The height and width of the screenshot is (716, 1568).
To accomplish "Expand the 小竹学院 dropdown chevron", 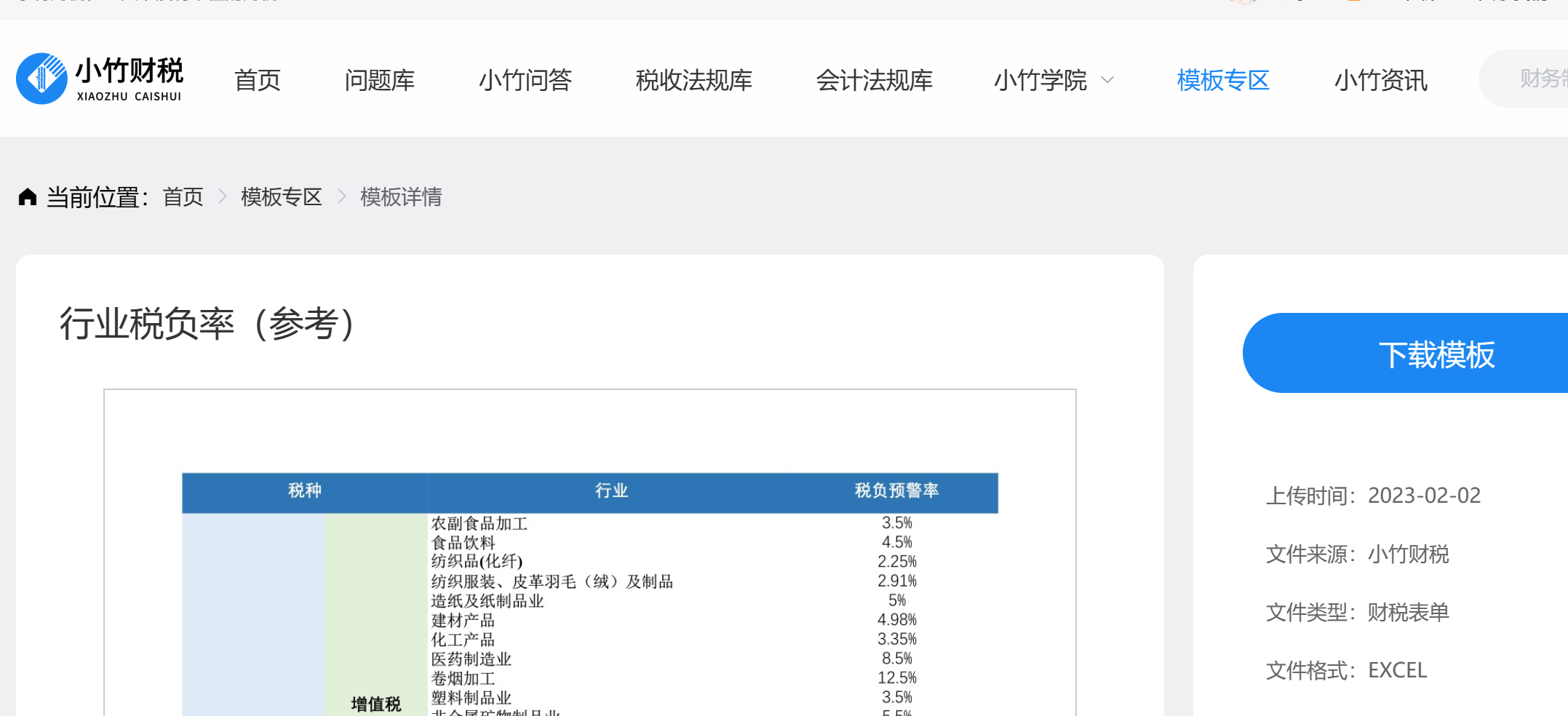I will [x=1107, y=80].
